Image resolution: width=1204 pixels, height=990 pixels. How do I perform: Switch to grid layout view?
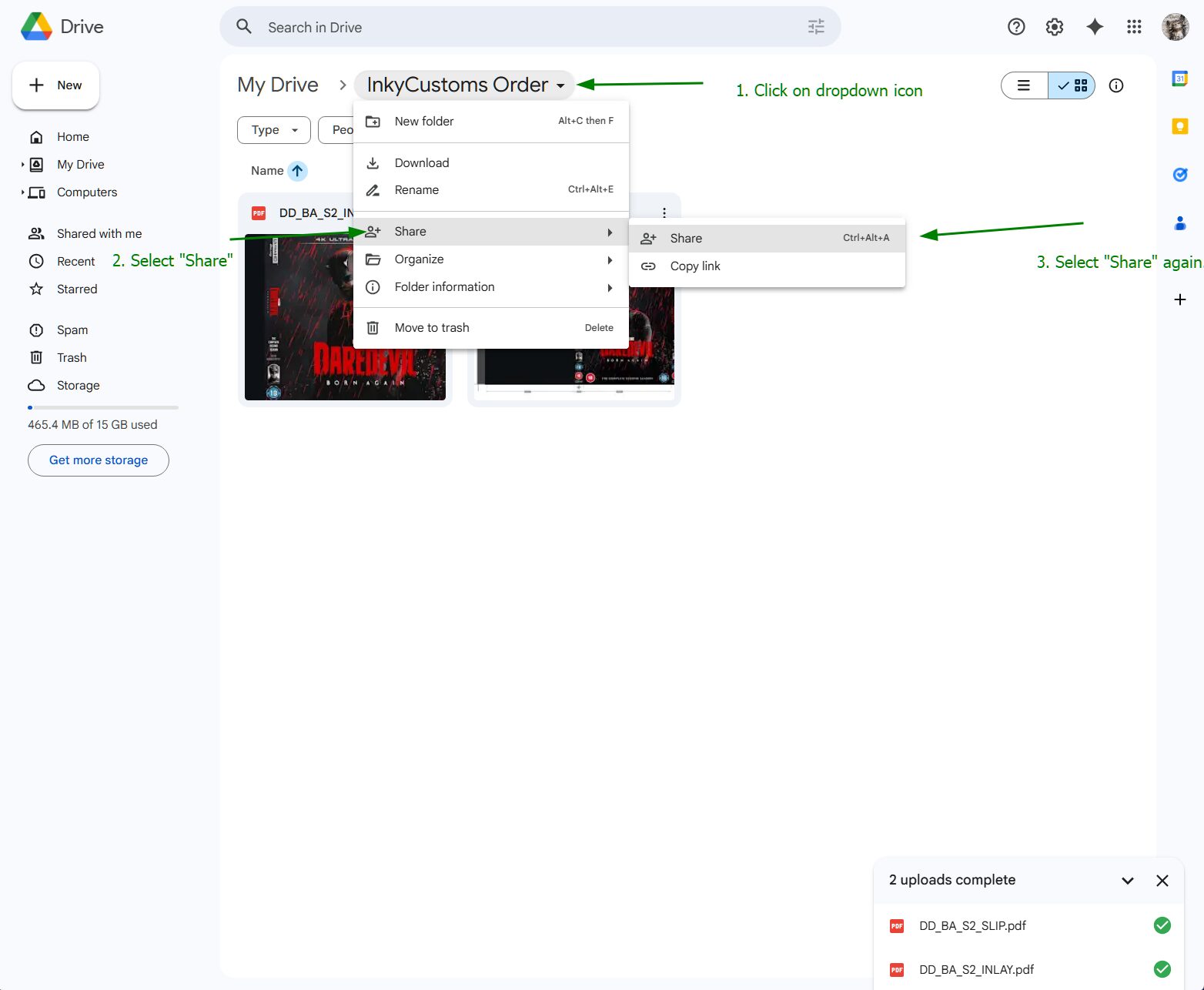(1072, 85)
